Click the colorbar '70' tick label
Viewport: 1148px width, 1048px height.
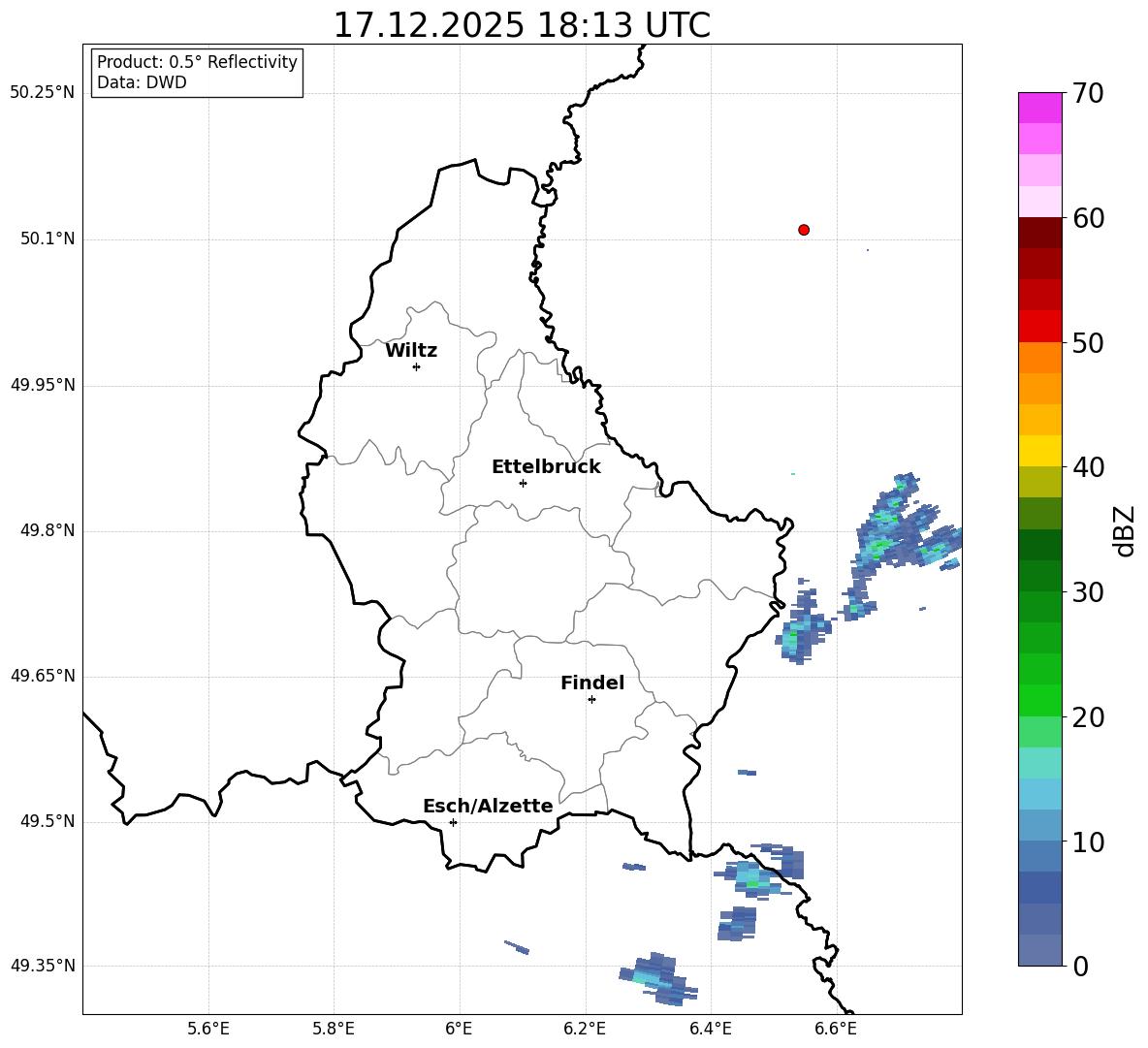[x=1089, y=93]
